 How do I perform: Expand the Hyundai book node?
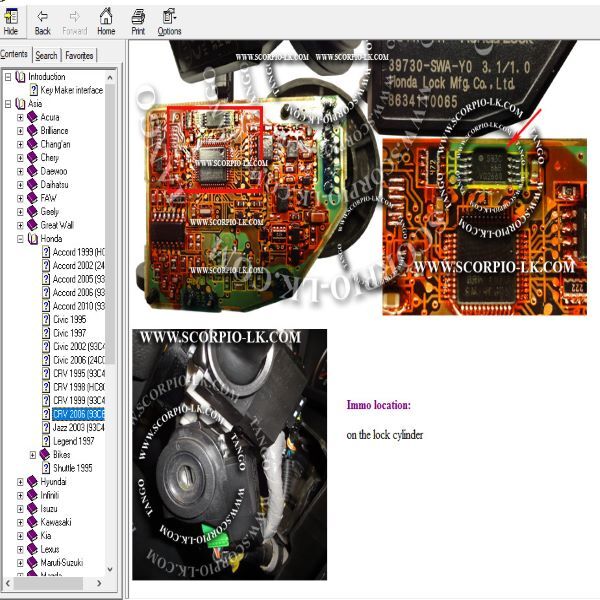click(20, 482)
